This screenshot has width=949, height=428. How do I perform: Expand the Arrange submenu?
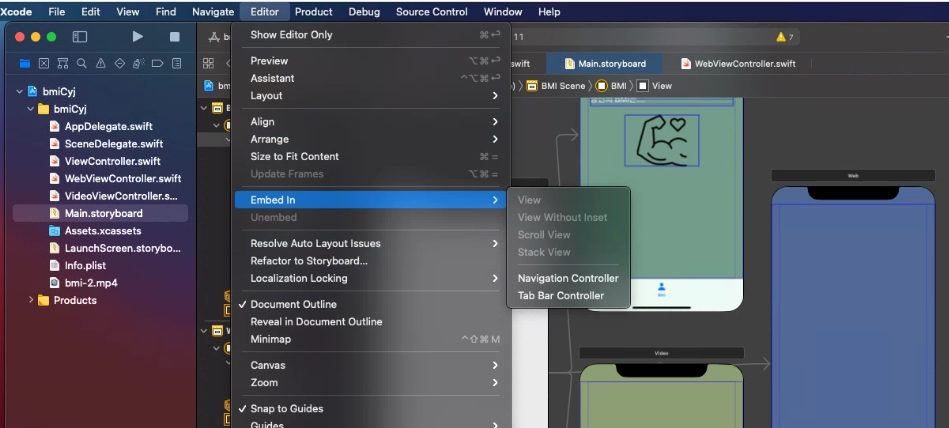(370, 139)
